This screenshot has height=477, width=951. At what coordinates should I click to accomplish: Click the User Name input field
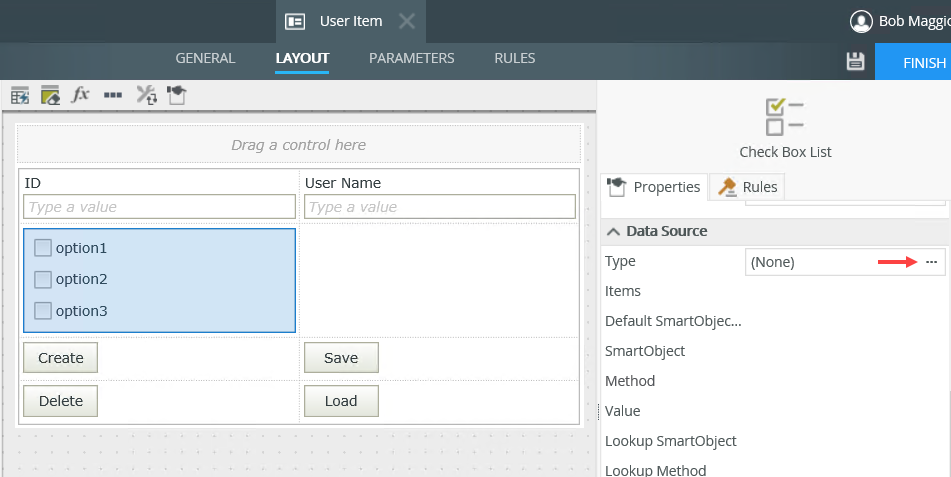click(x=439, y=207)
